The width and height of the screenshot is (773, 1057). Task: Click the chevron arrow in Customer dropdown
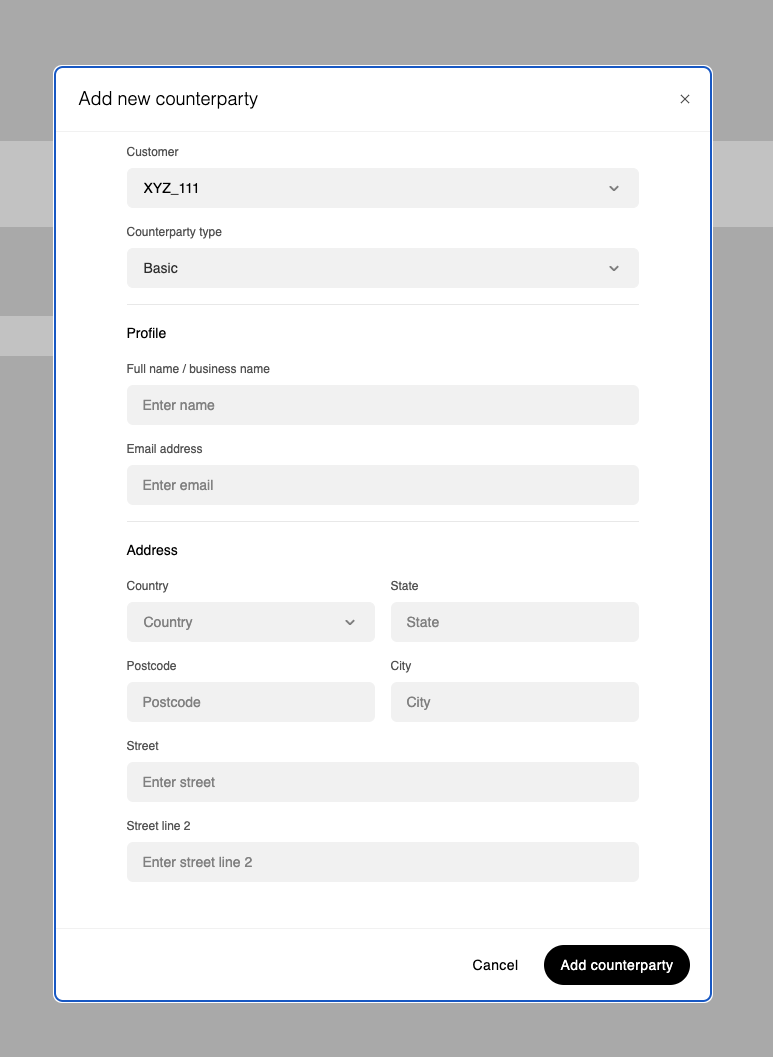pos(614,188)
